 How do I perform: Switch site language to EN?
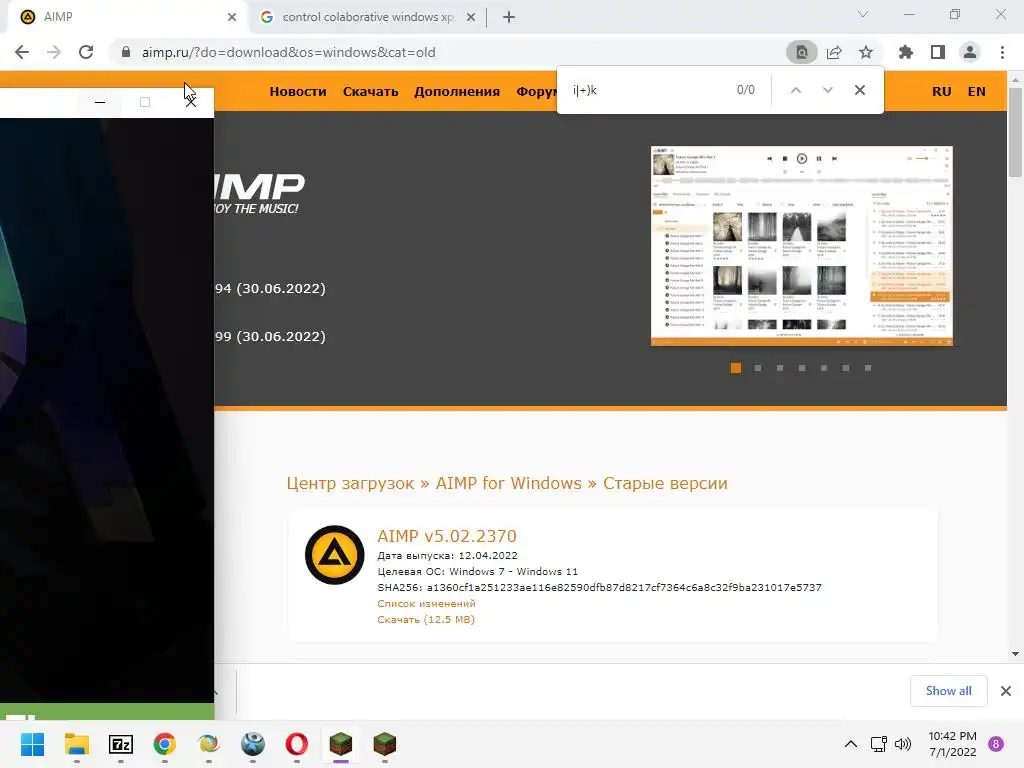976,91
